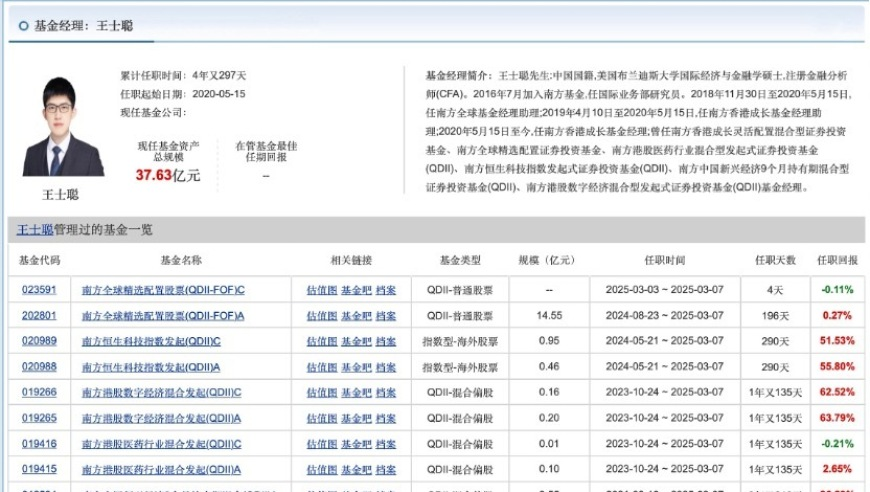Screen dimensions: 870x492
Task: Open 估值图 for fund 020989
Action: click(322, 342)
